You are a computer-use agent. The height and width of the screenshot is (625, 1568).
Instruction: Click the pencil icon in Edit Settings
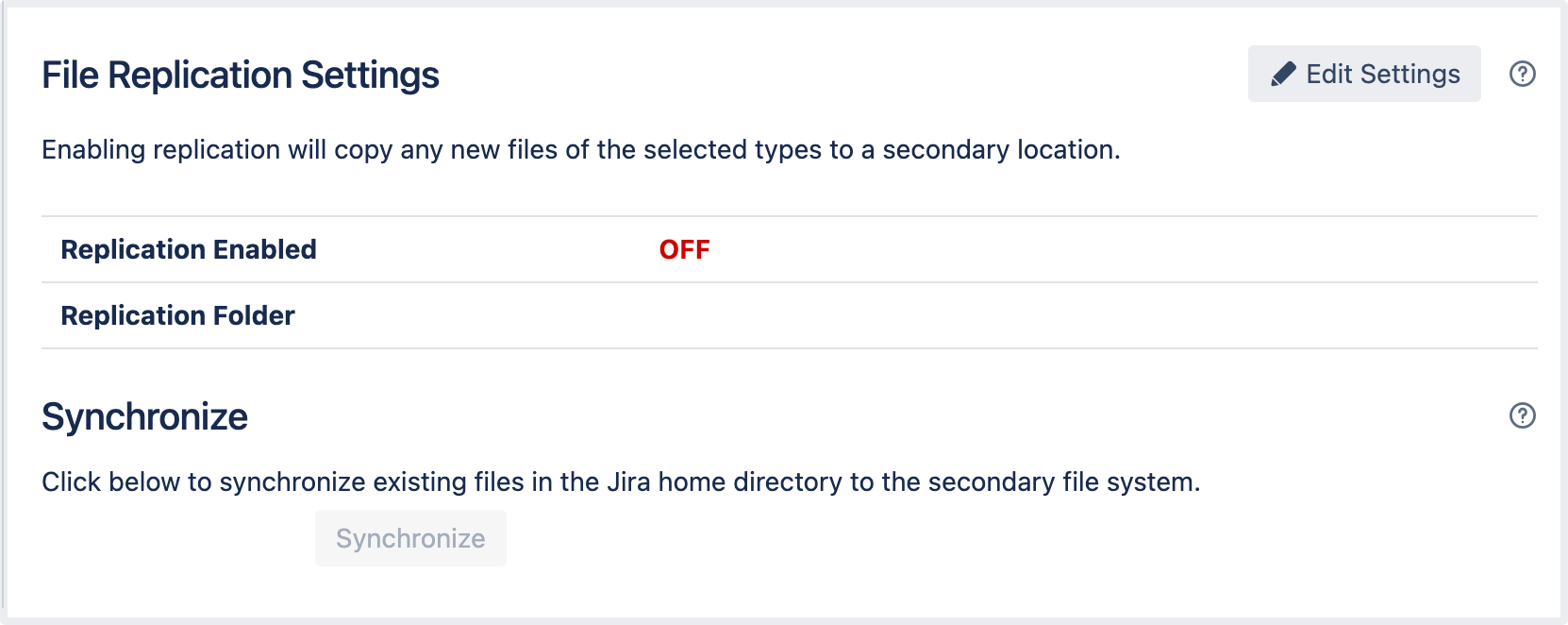(x=1283, y=75)
